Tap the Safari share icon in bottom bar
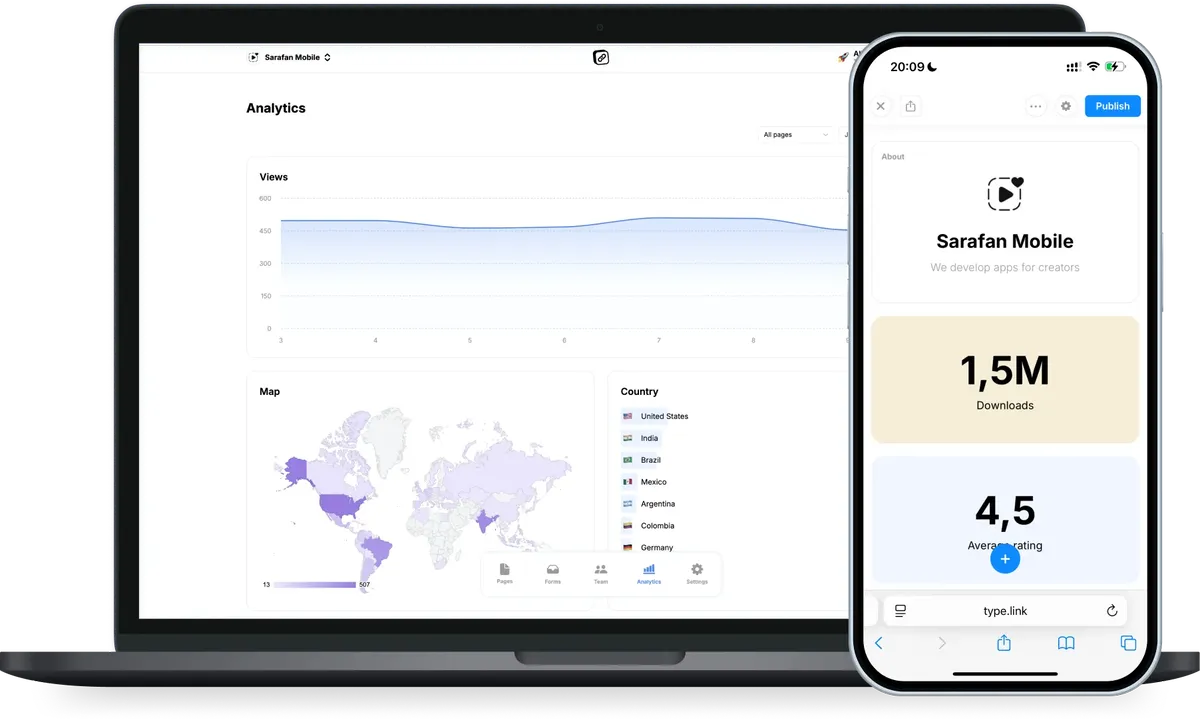The height and width of the screenshot is (722, 1200). coord(1004,643)
